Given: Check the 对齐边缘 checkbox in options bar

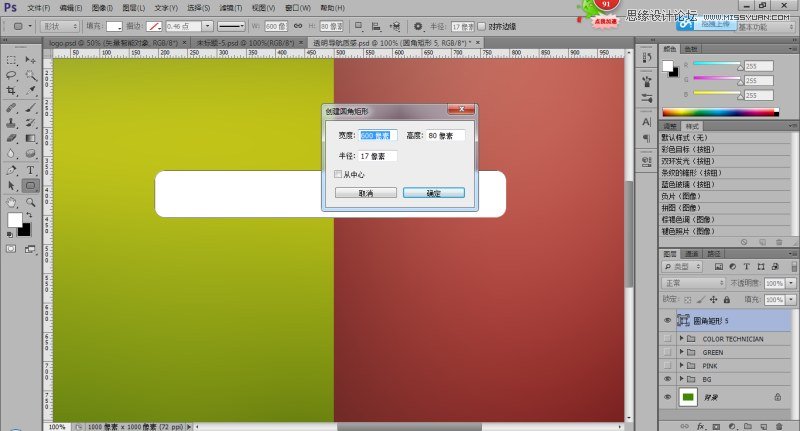Looking at the screenshot, I should [x=481, y=26].
